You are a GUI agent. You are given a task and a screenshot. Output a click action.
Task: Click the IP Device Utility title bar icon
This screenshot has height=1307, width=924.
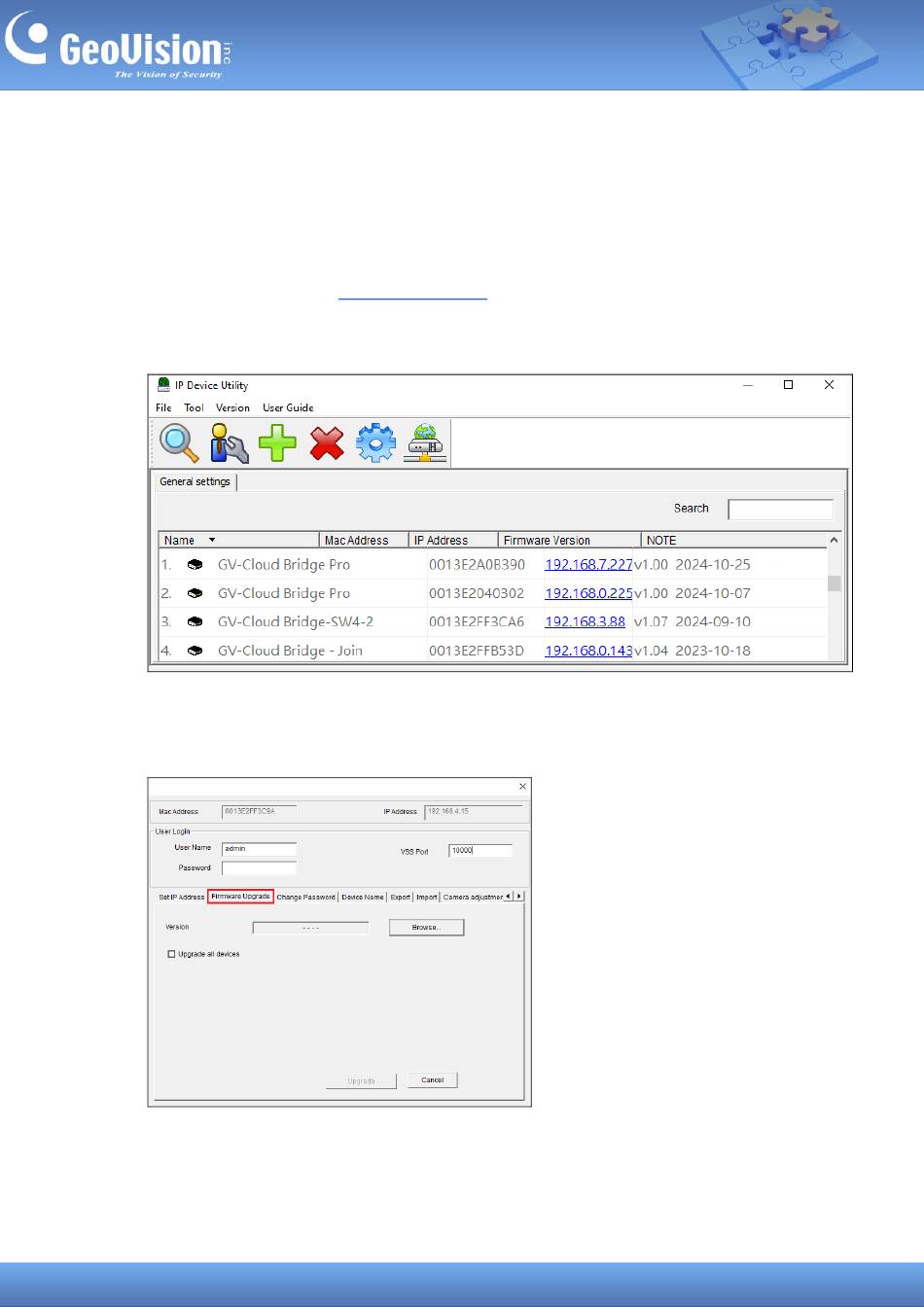163,385
